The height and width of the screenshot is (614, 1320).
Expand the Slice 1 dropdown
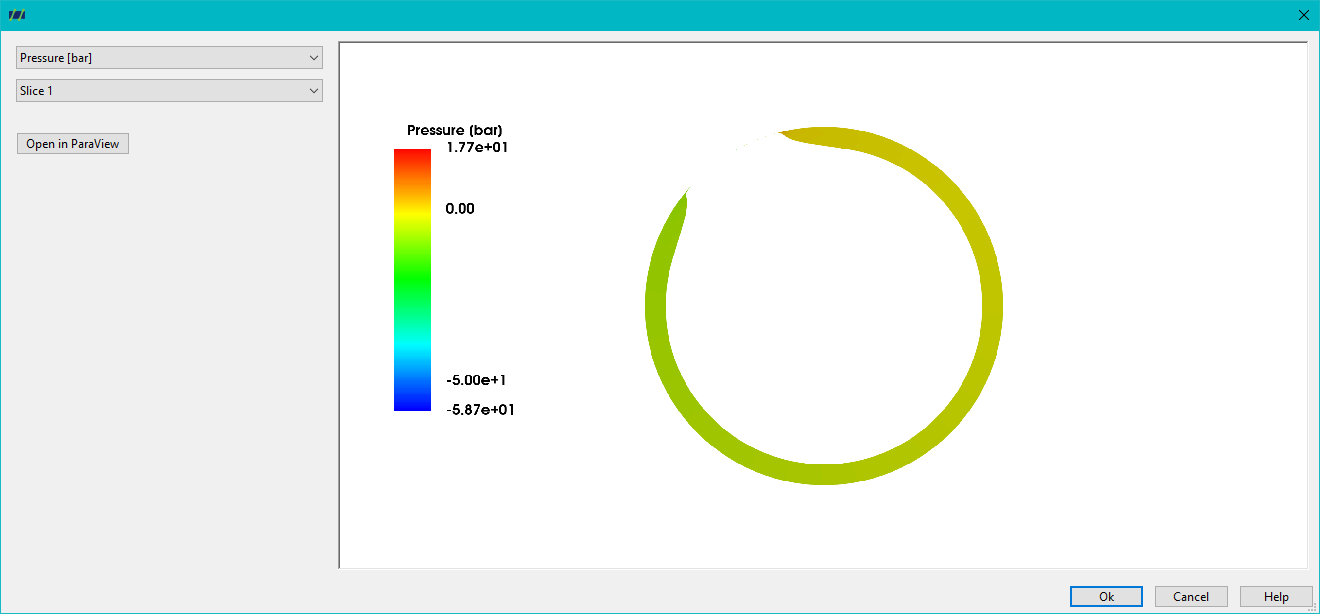[170, 91]
